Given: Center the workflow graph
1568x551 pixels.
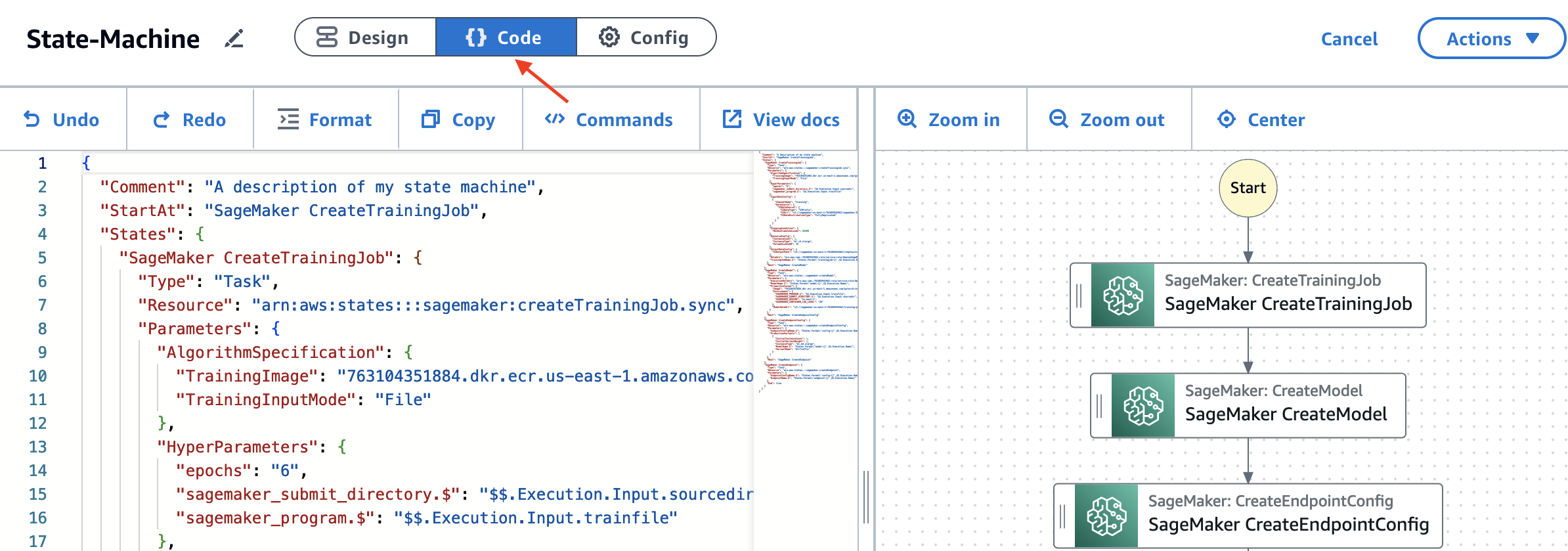Looking at the screenshot, I should pos(1261,120).
